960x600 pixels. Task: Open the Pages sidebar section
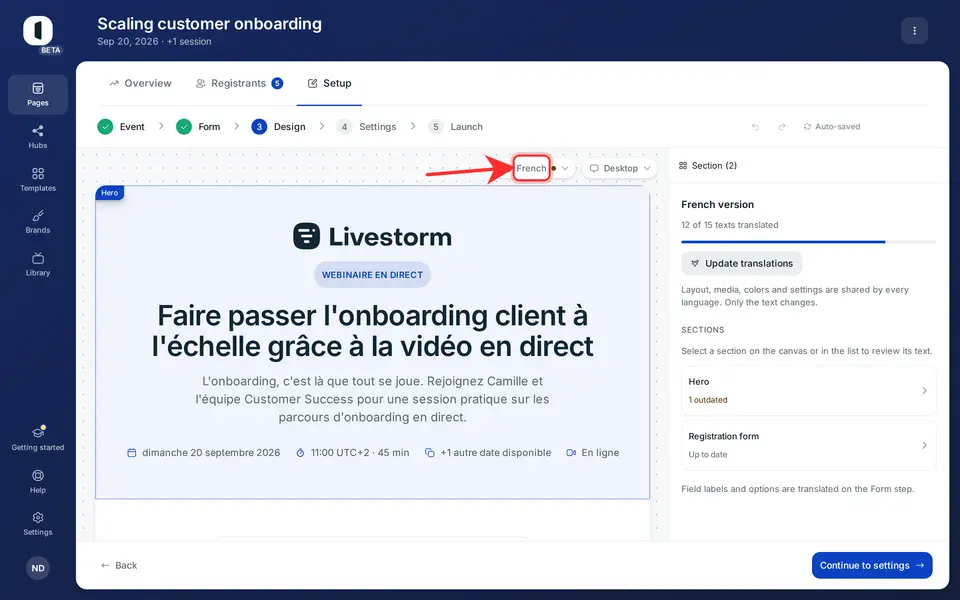[x=38, y=95]
